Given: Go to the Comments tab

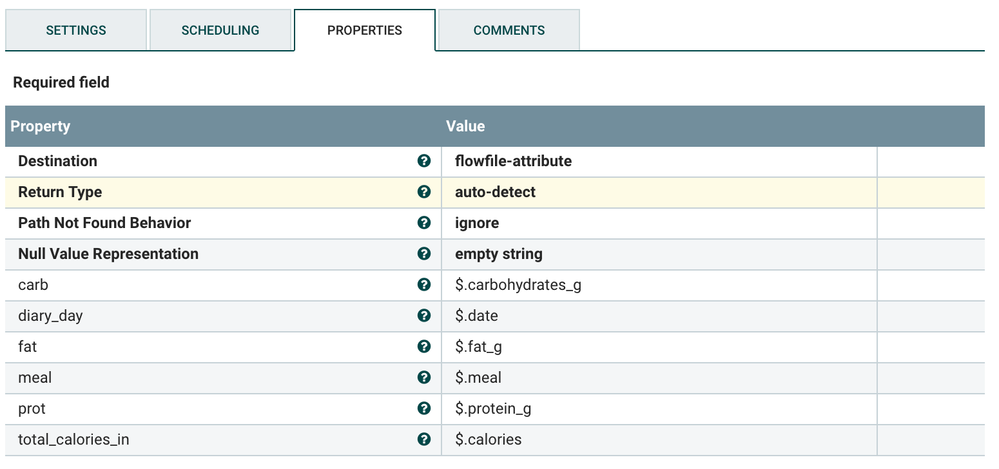Looking at the screenshot, I should pos(509,30).
